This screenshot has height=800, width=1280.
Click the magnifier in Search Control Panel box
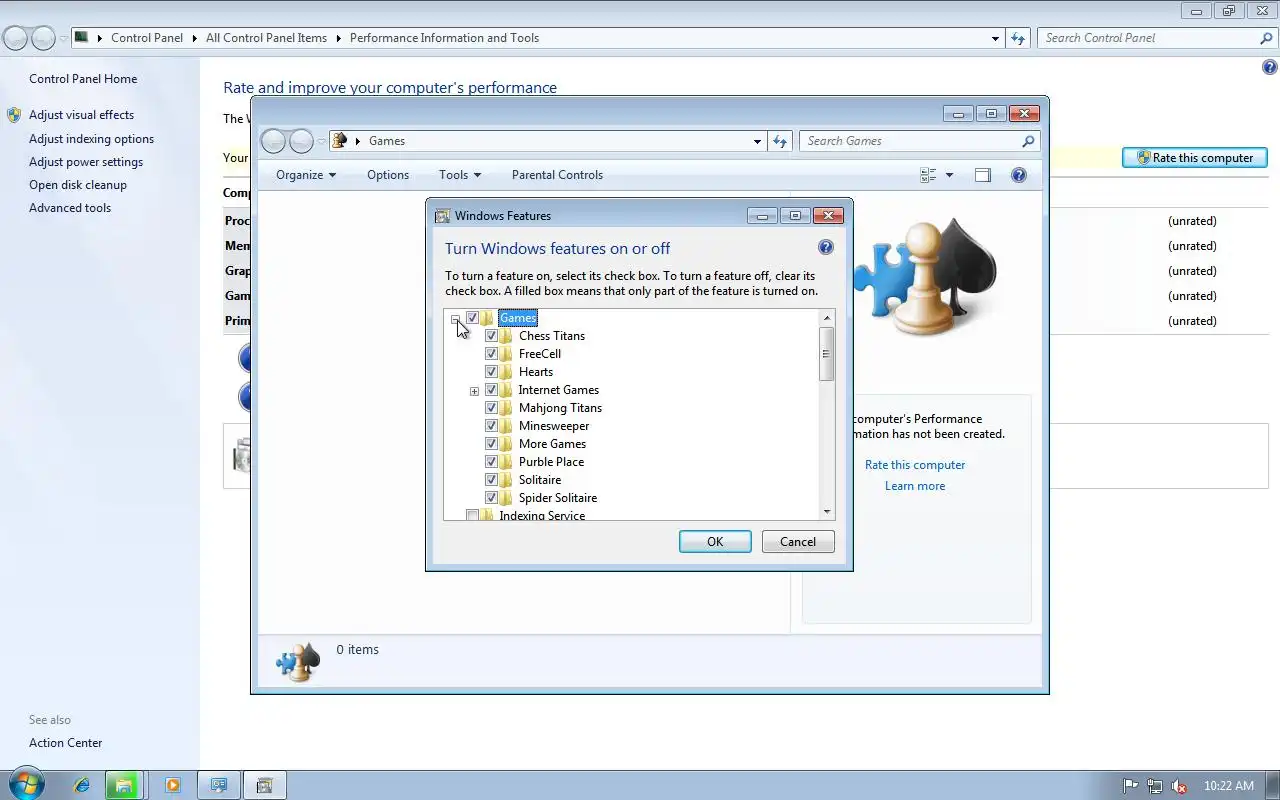(1266, 38)
